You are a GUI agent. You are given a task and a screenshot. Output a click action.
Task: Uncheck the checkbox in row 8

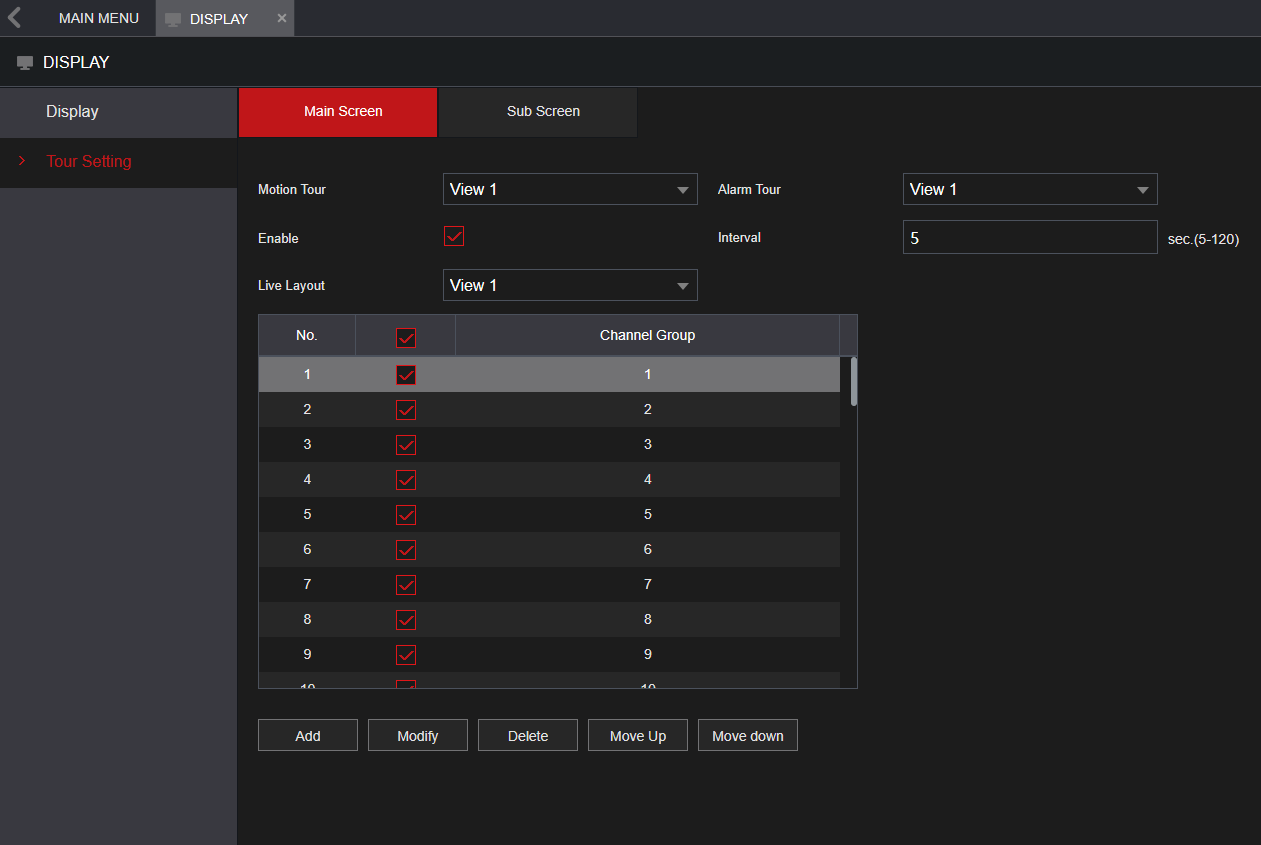[406, 620]
